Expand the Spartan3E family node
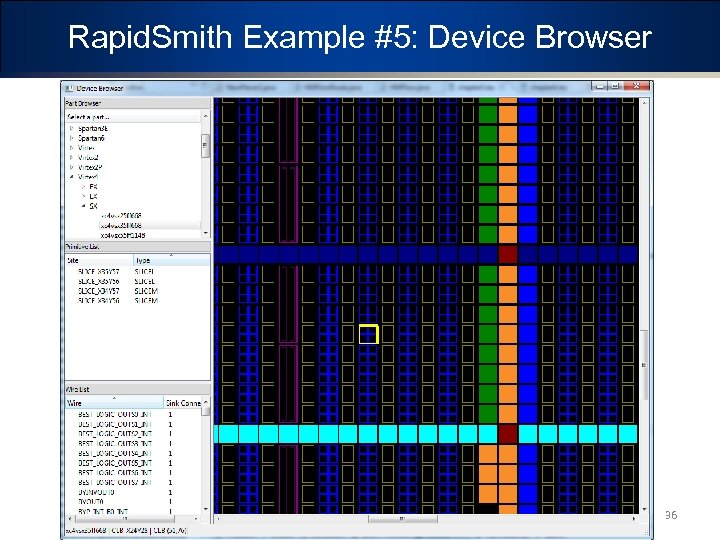The width and height of the screenshot is (720, 540). click(72, 128)
